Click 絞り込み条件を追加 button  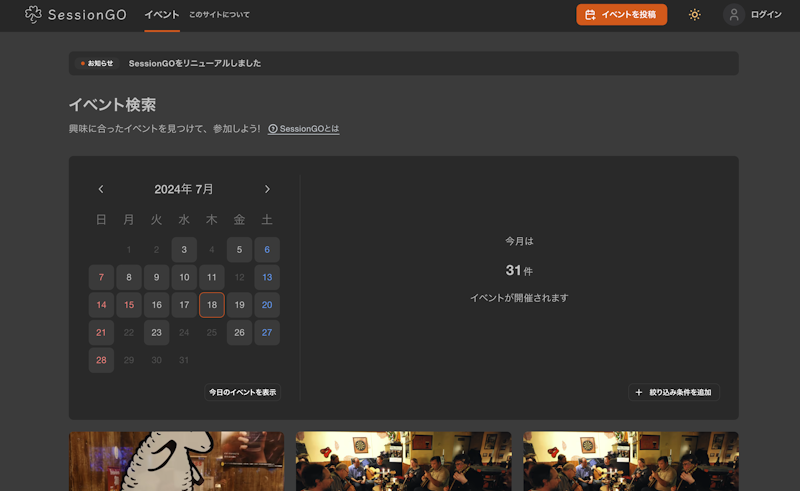coord(673,392)
